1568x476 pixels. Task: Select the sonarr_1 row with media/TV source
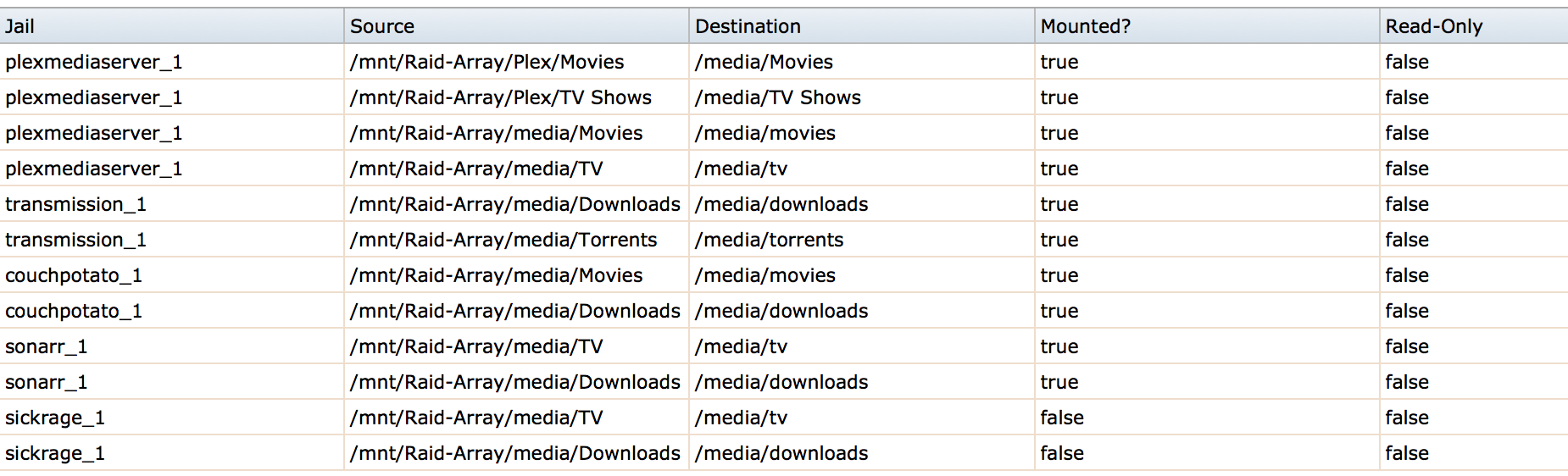784,346
